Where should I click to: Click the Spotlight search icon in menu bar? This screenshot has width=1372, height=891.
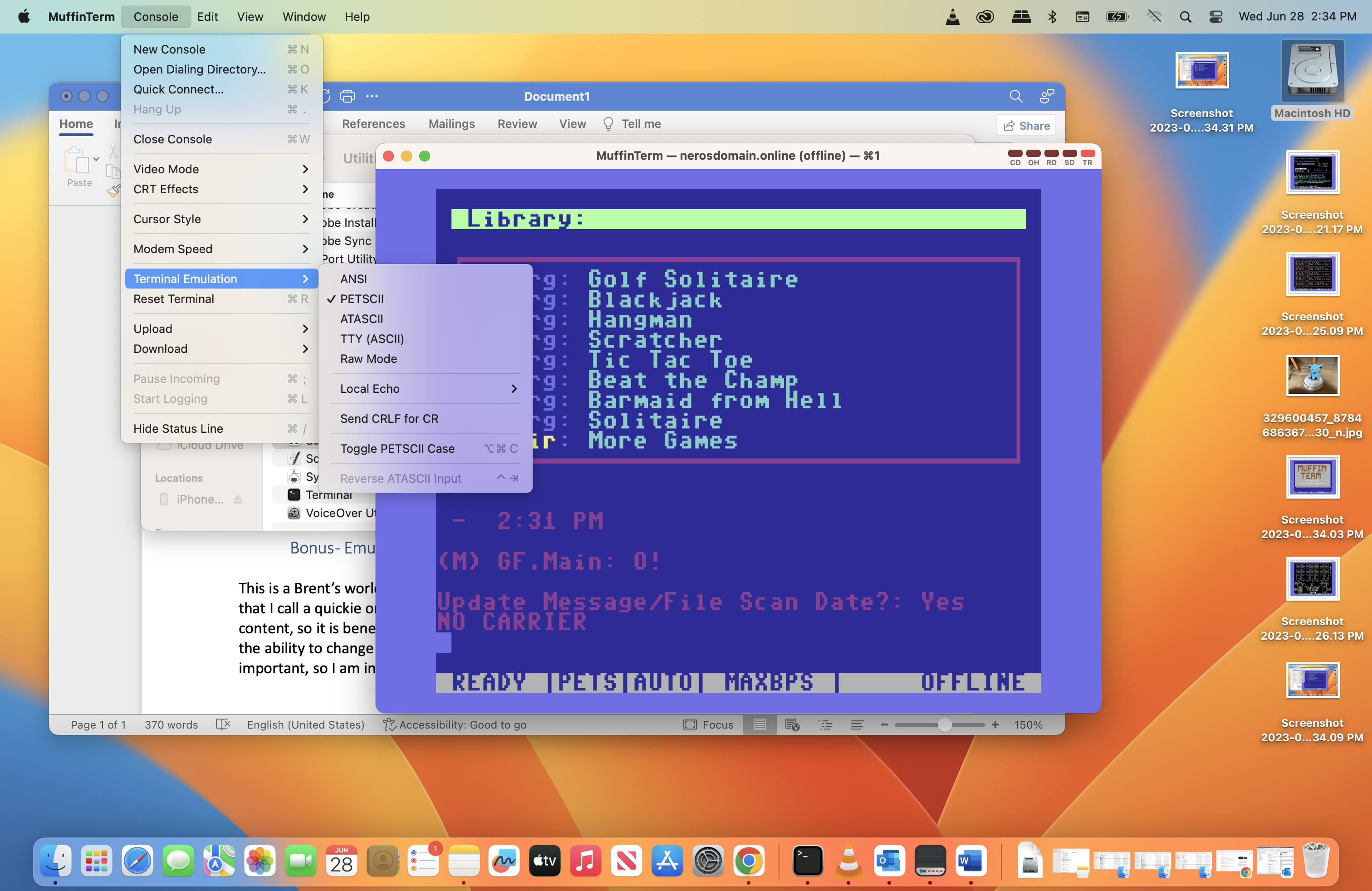coord(1185,17)
